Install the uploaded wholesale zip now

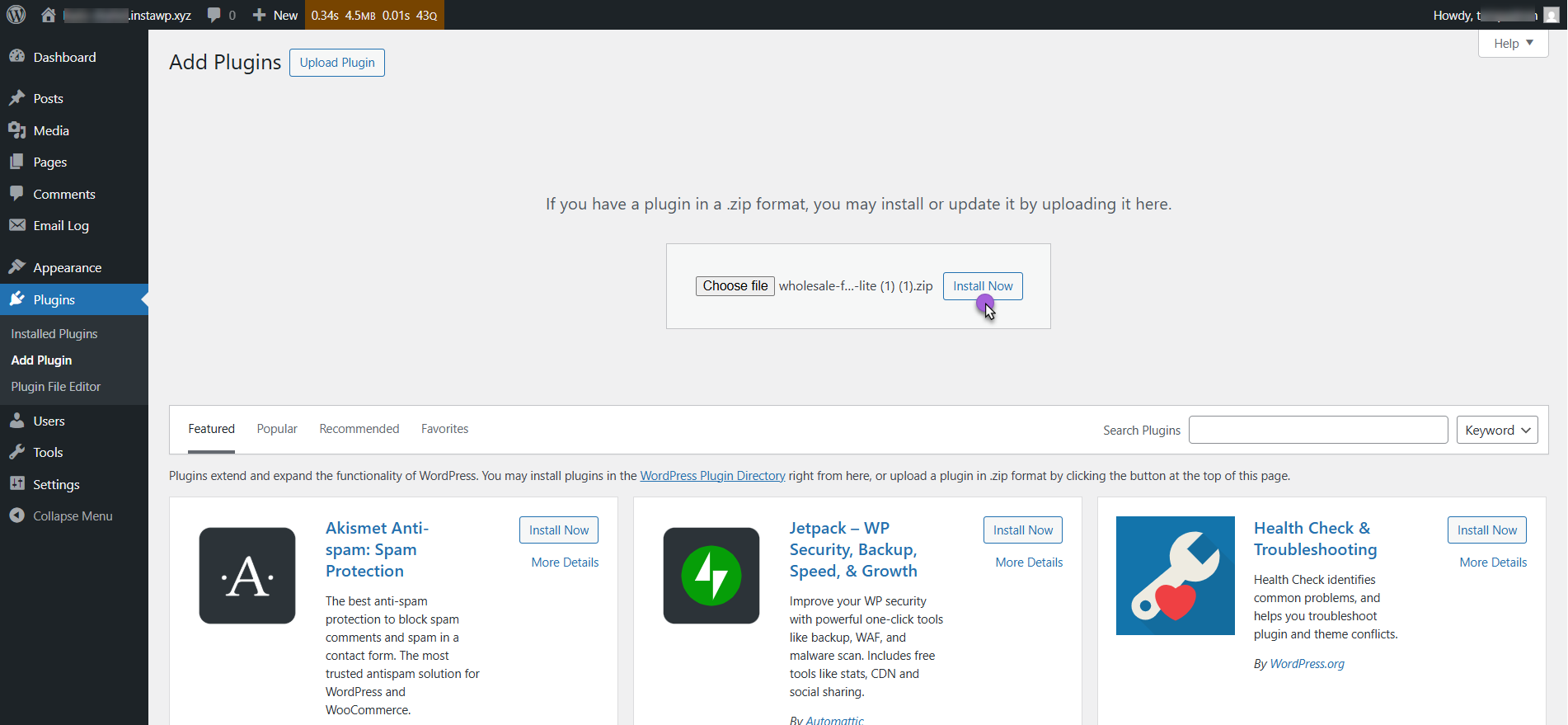pos(983,286)
